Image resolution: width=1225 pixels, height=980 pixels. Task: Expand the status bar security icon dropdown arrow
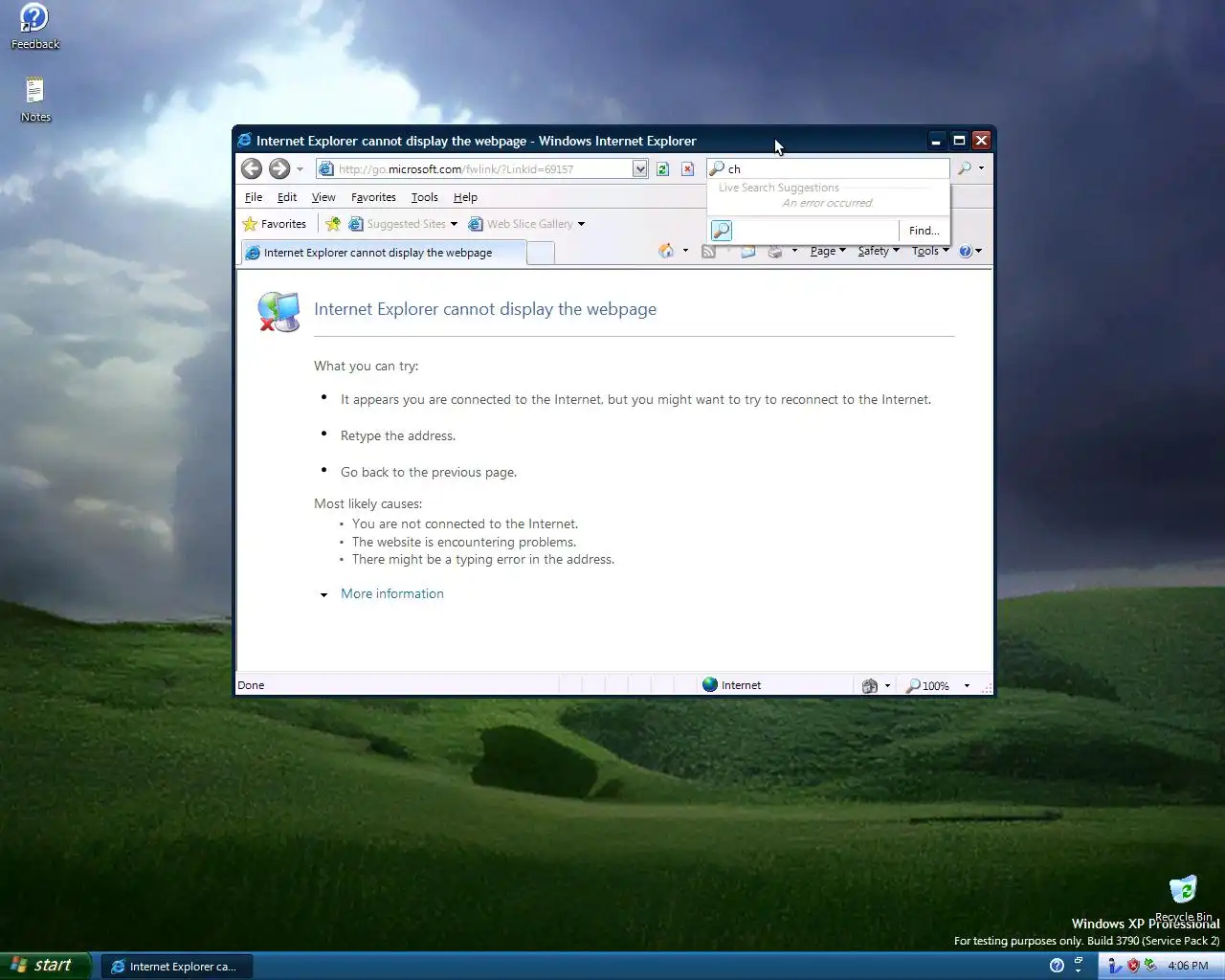(887, 685)
